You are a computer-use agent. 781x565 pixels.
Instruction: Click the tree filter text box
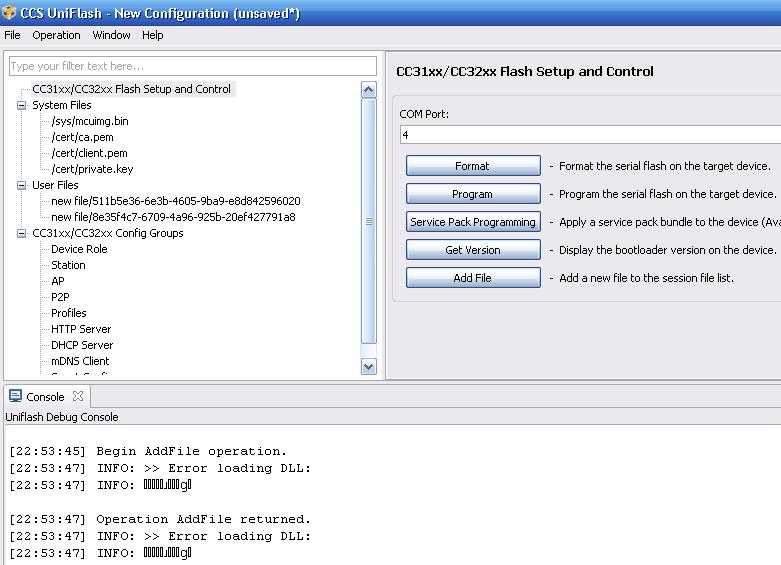(x=193, y=66)
